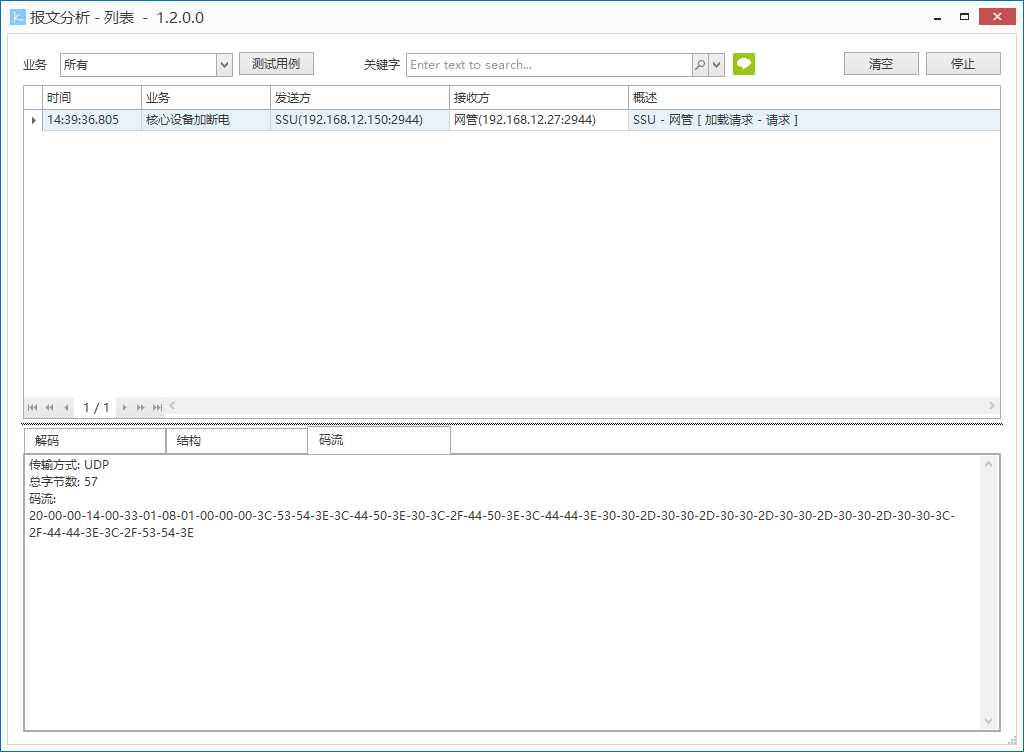Go to previous page pager arrow

point(66,407)
